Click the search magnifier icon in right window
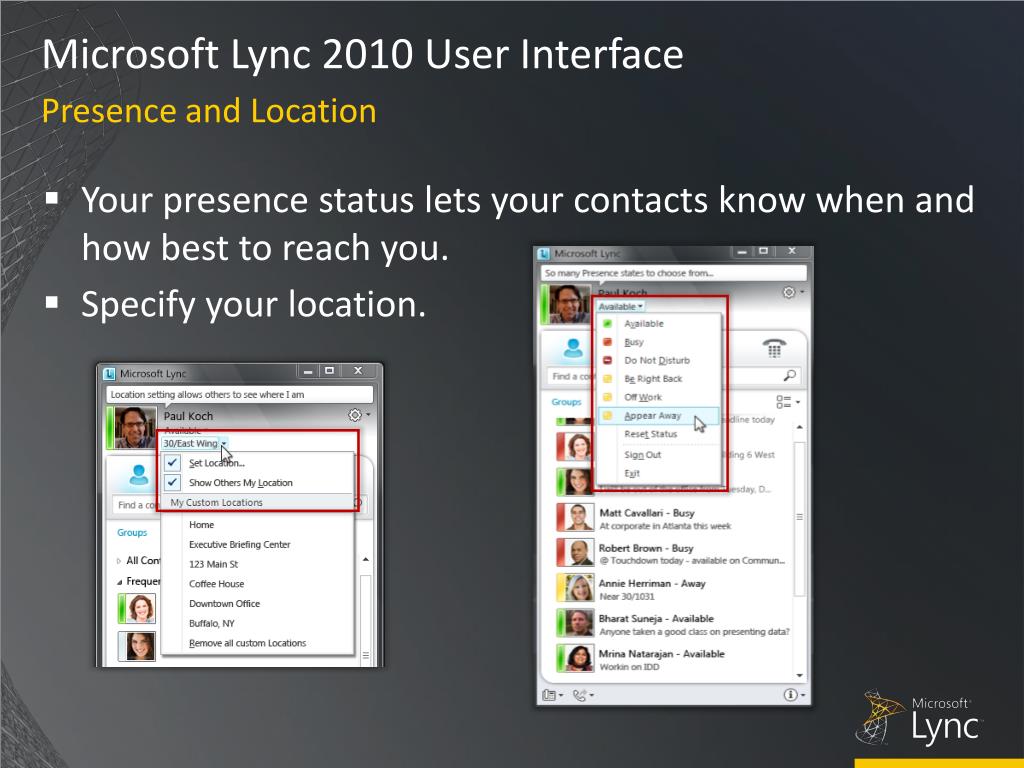This screenshot has width=1024, height=768. point(790,375)
